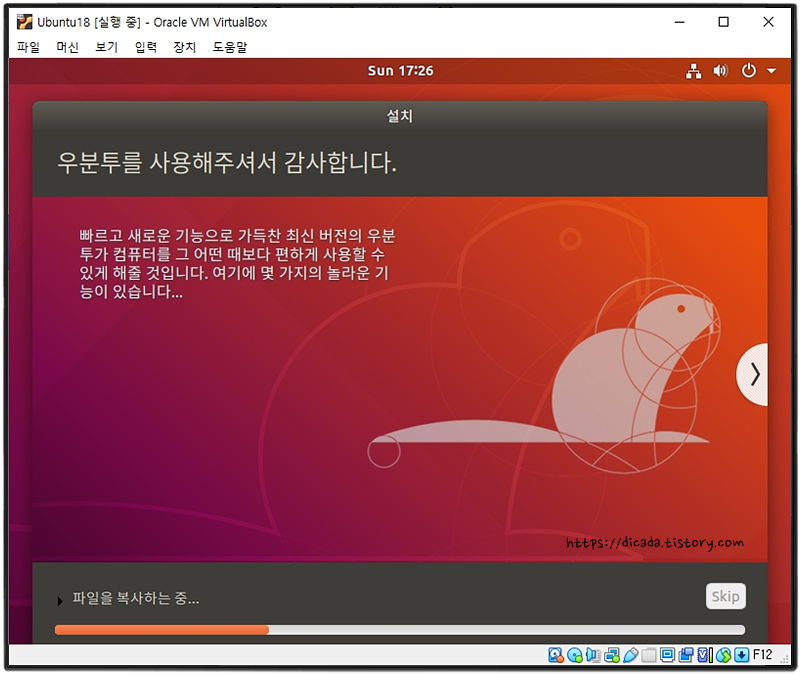Open the 장치 menu
Viewport: 802px width, 675px height.
[x=185, y=47]
